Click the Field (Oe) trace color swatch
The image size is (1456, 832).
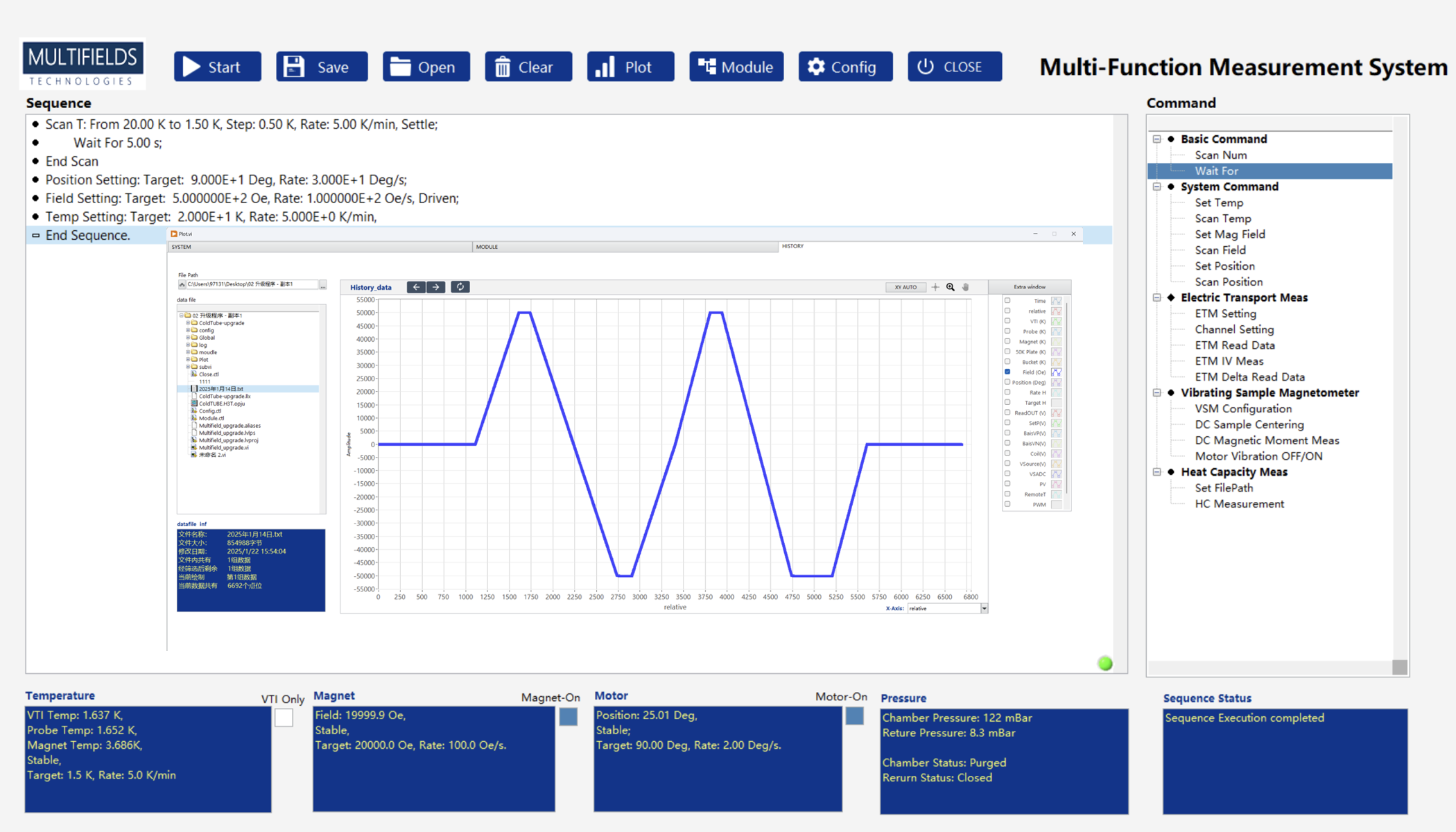(x=1056, y=372)
